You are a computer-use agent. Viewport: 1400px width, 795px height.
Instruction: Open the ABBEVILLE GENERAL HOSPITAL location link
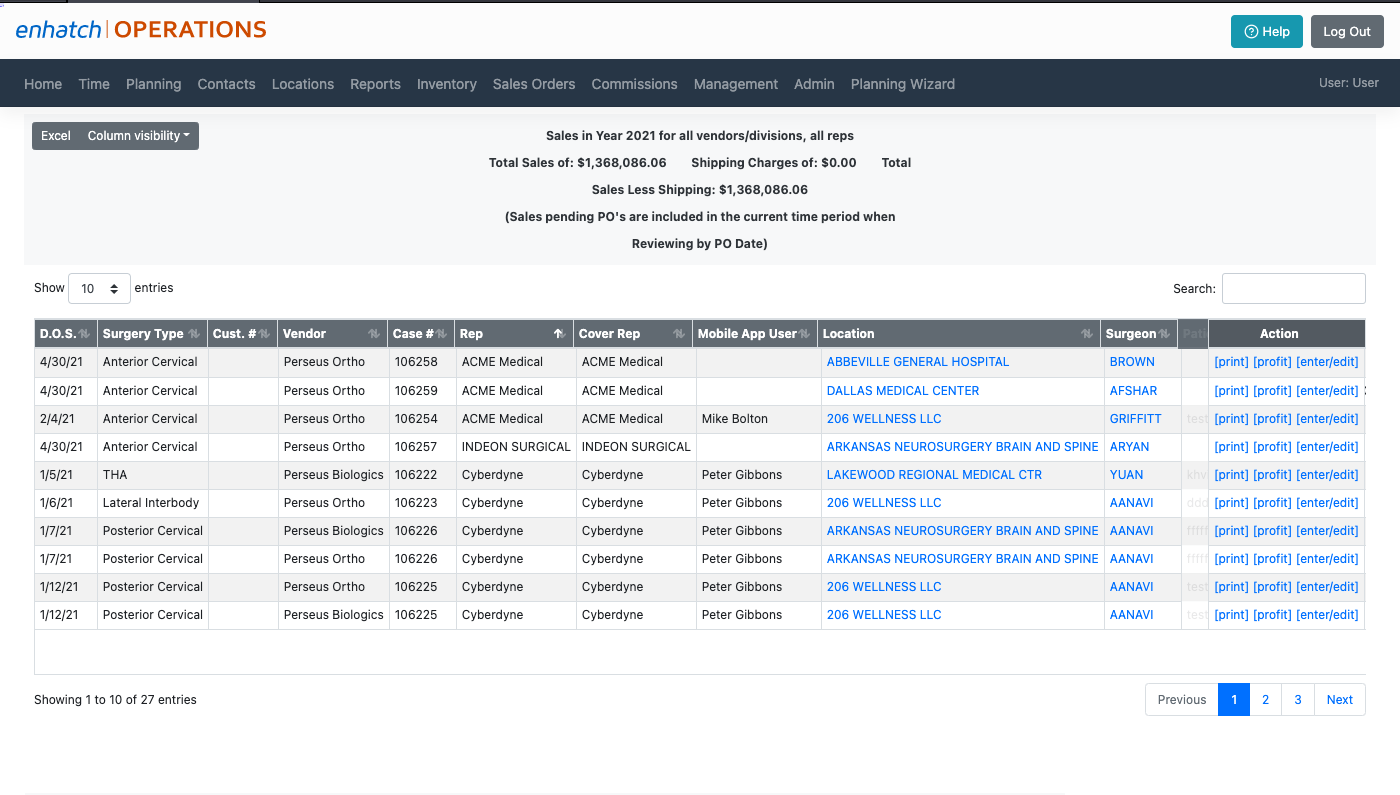(917, 362)
